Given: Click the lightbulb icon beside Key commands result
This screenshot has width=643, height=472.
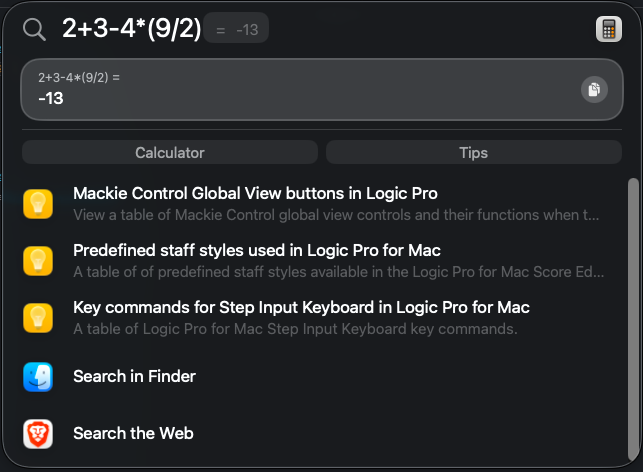Looking at the screenshot, I should tap(38, 318).
